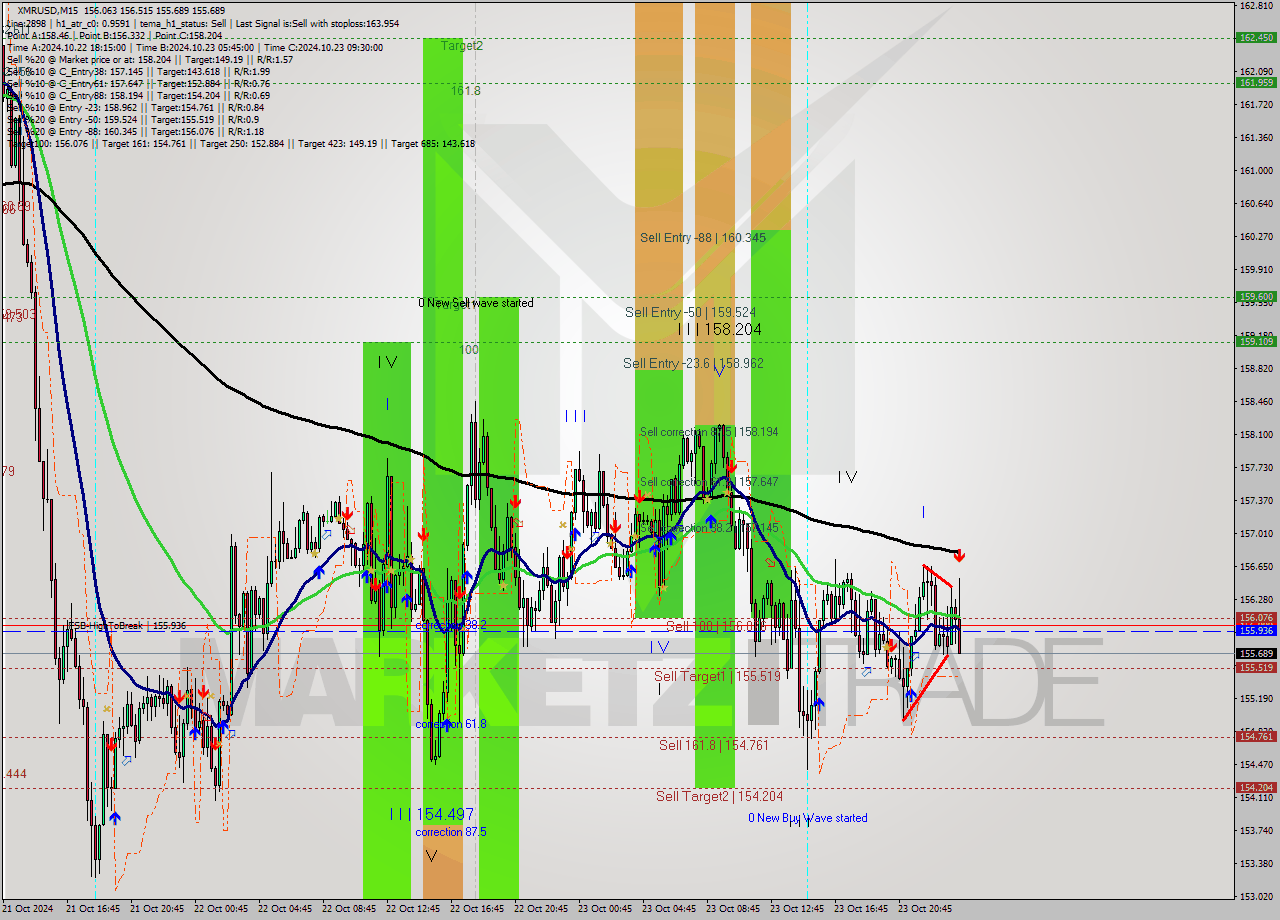The width and height of the screenshot is (1280, 920).
Task: Click the 'Sell 161.8 | 154.761' label
Action: coord(713,745)
